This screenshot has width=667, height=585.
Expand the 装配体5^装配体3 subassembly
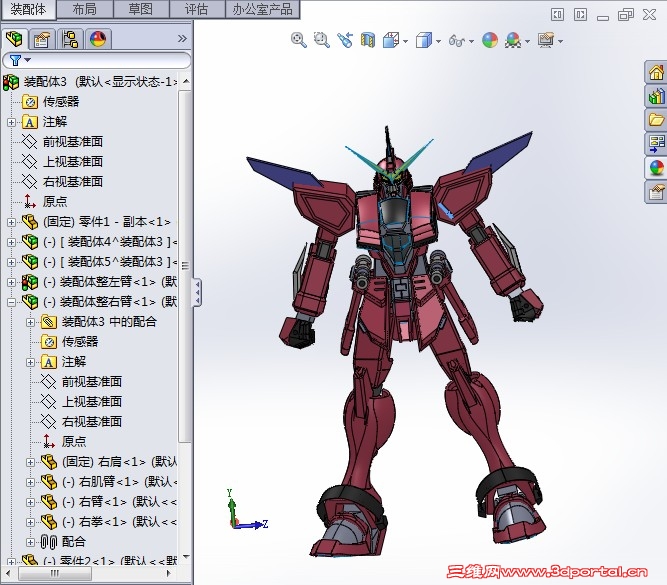tap(11, 263)
